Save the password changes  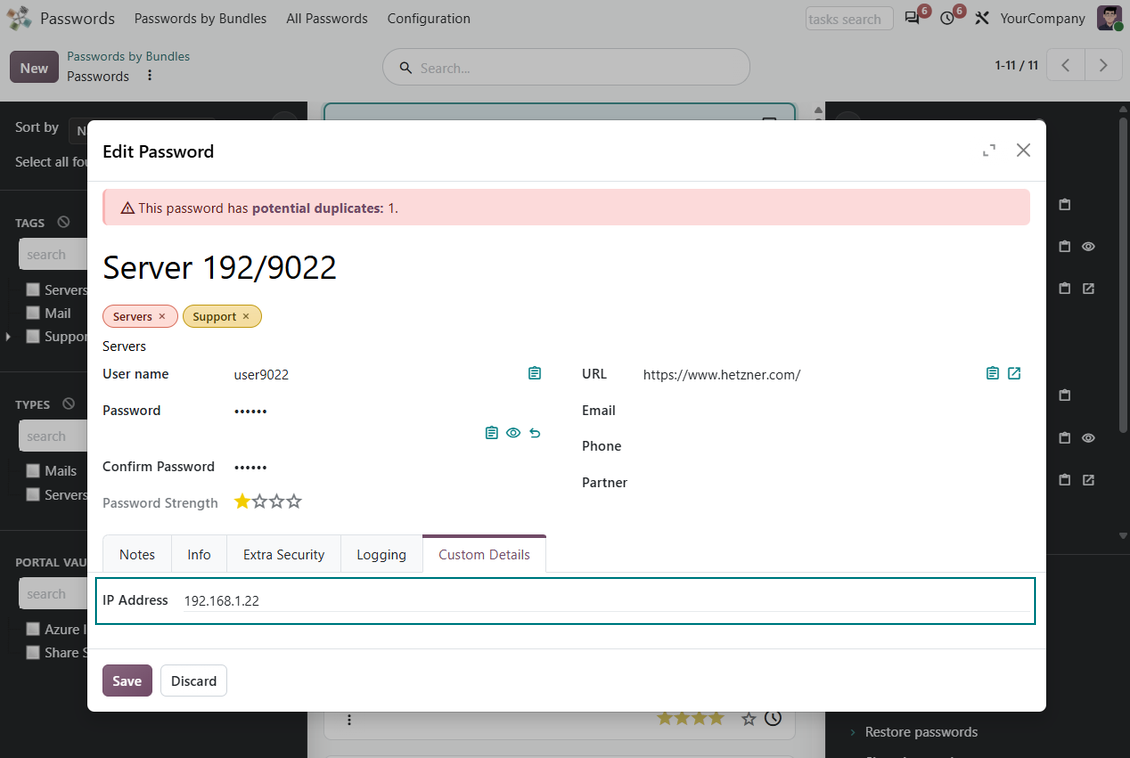tap(127, 681)
